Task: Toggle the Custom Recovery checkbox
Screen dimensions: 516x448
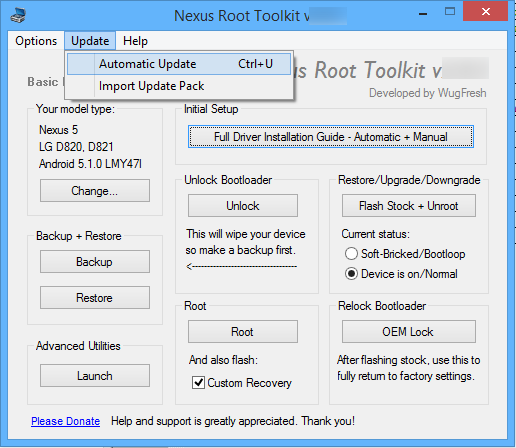Action: (x=198, y=382)
